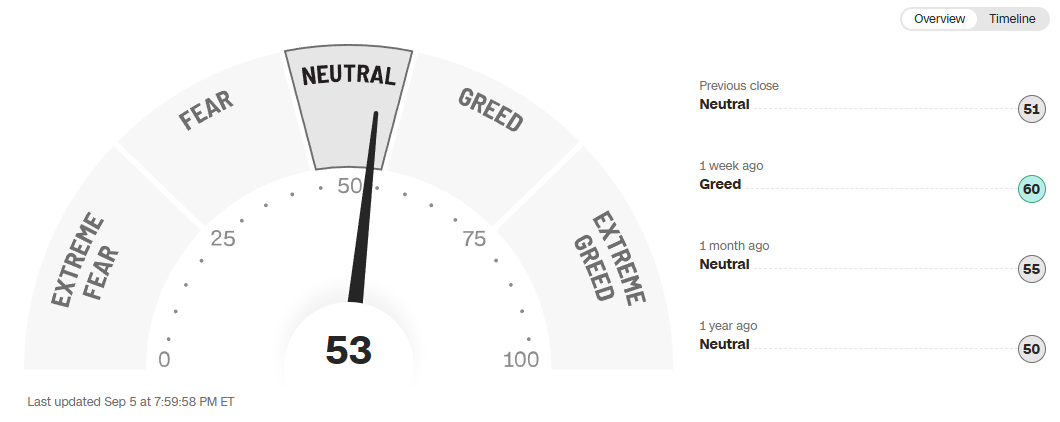Image resolution: width=1060 pixels, height=422 pixels.
Task: Switch to the Timeline view
Action: coord(1012,19)
